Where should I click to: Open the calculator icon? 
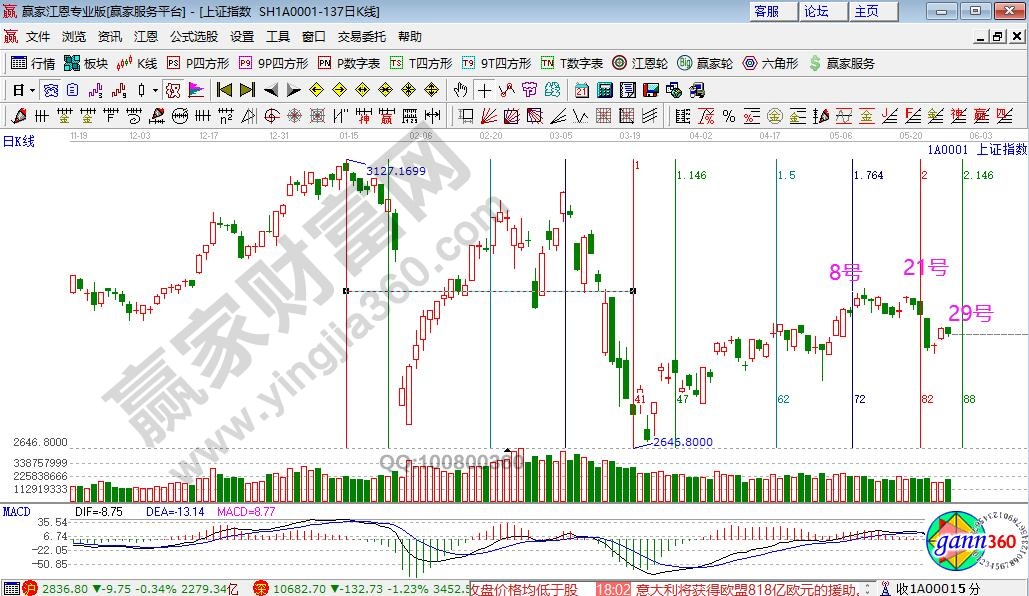(x=604, y=90)
